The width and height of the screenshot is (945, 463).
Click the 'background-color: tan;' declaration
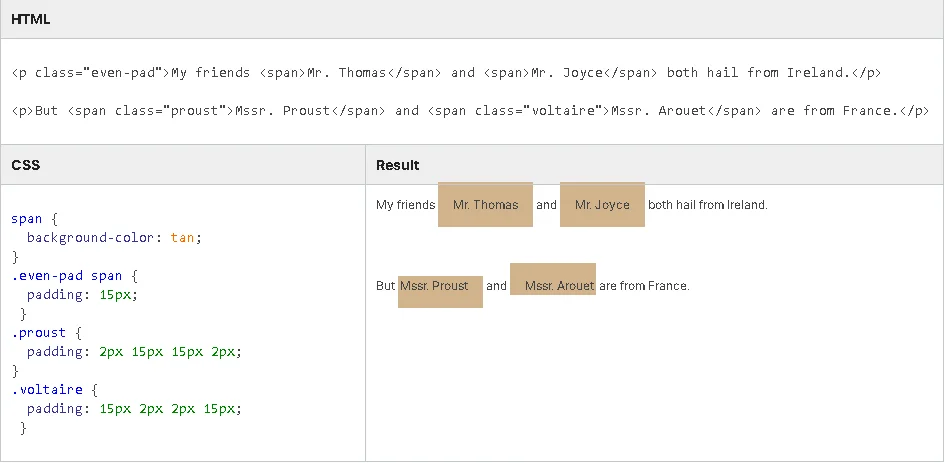point(114,238)
